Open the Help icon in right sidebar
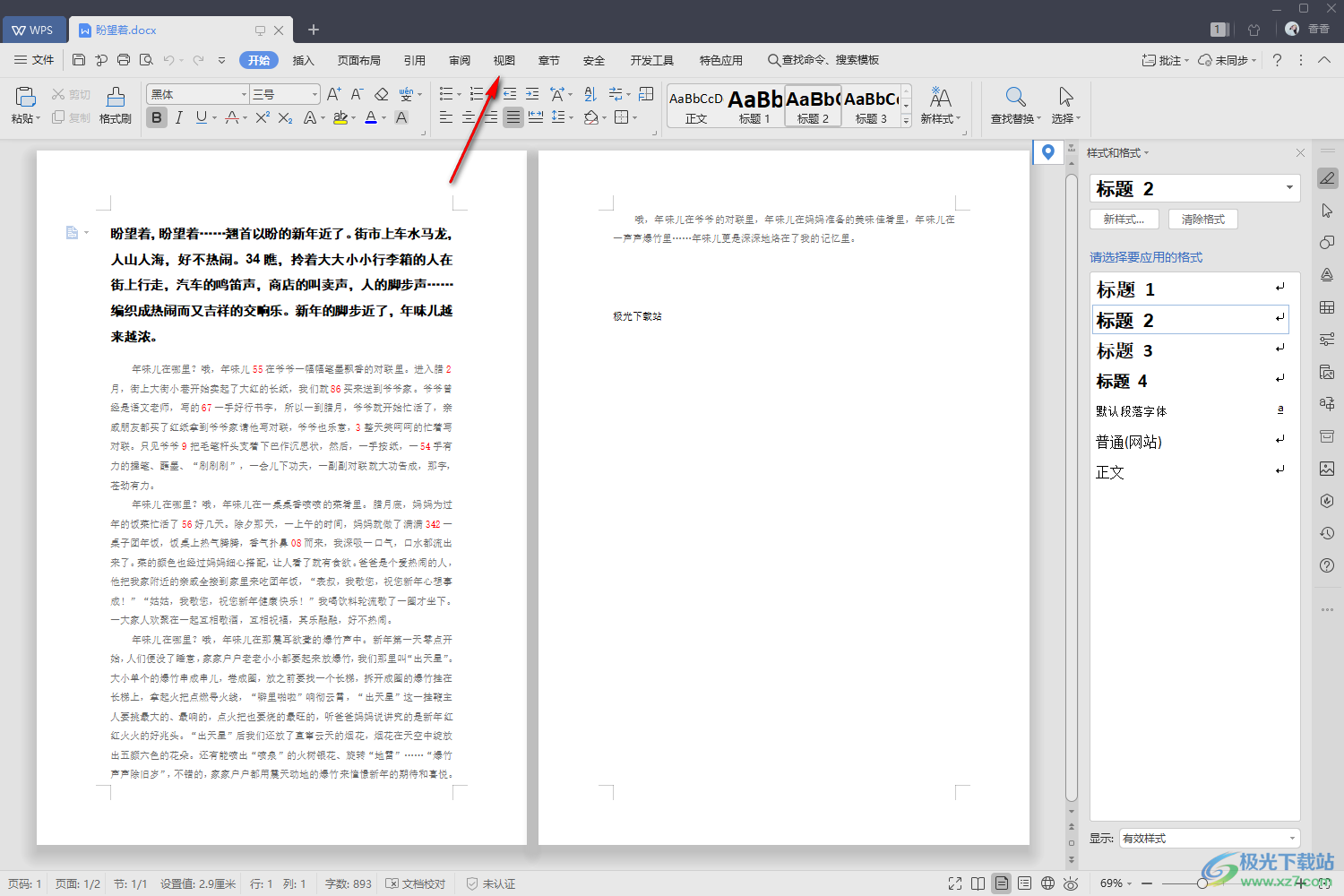Viewport: 1344px width, 896px height. (1327, 565)
